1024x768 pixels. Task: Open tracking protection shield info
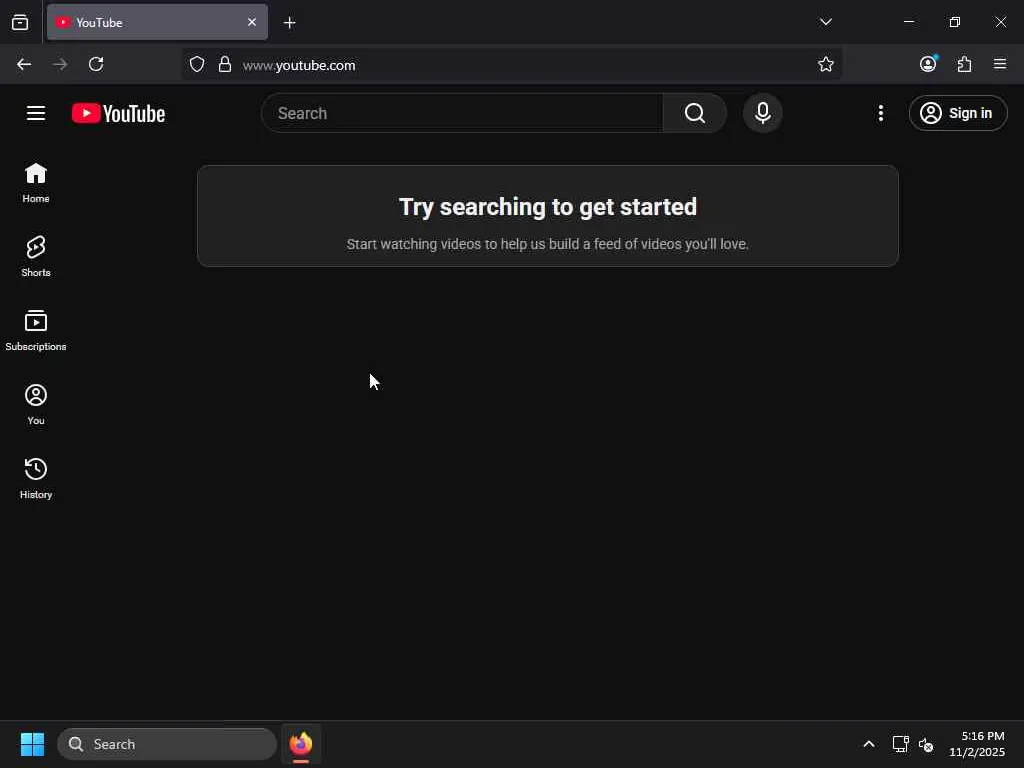197,65
